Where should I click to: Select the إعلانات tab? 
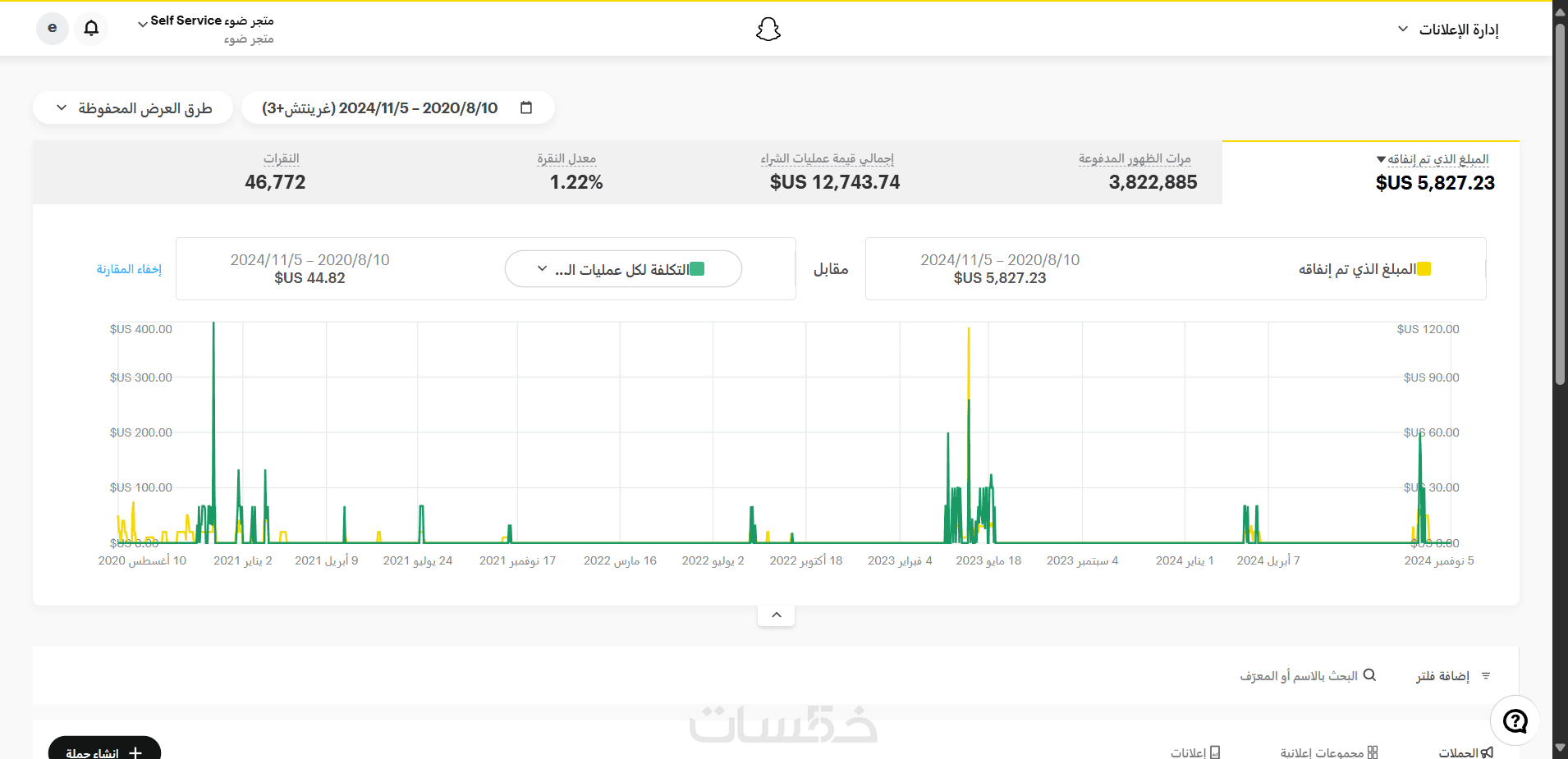pyautogui.click(x=1195, y=752)
